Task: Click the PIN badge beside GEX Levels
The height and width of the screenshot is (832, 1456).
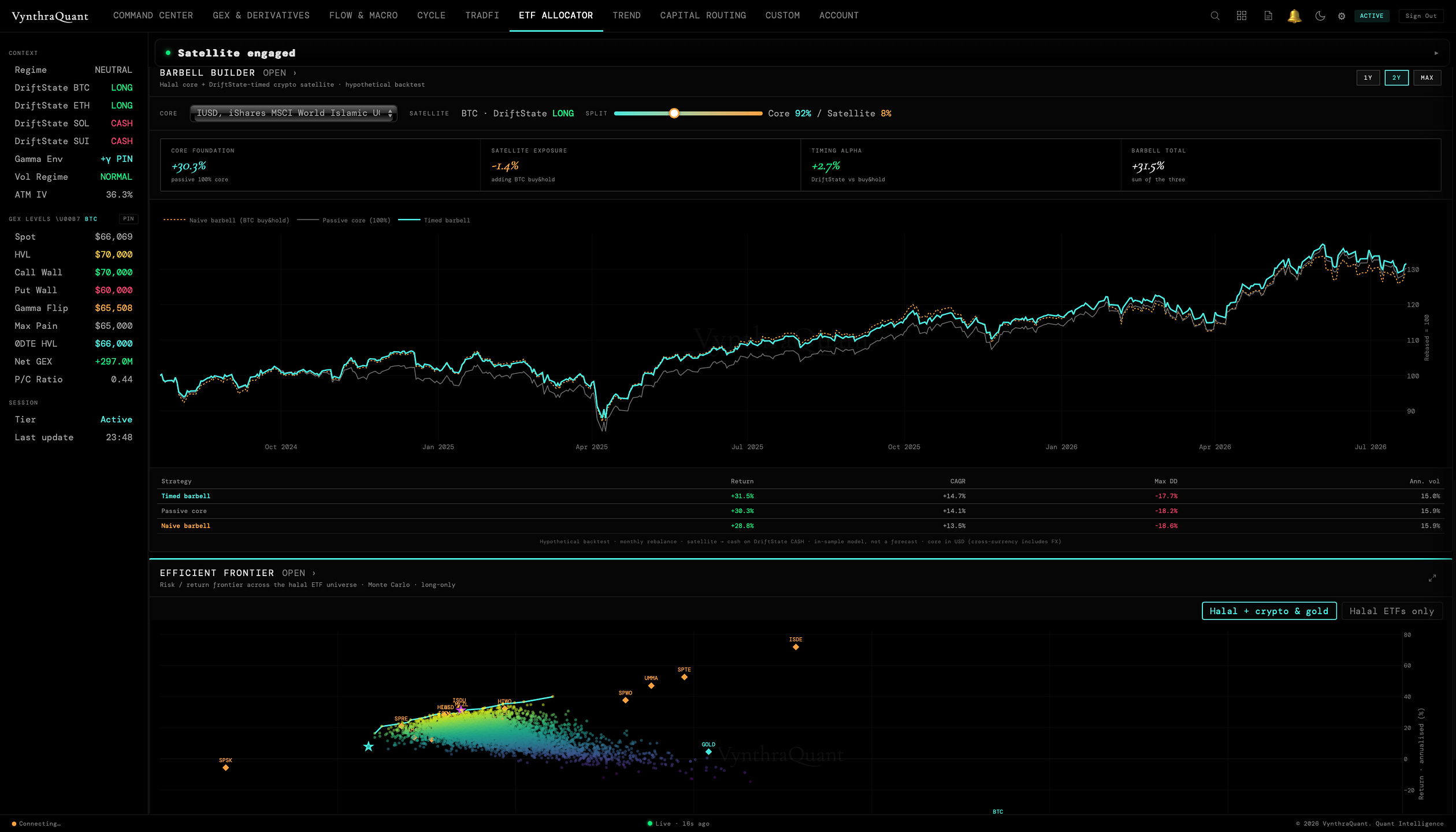Action: pyautogui.click(x=128, y=219)
